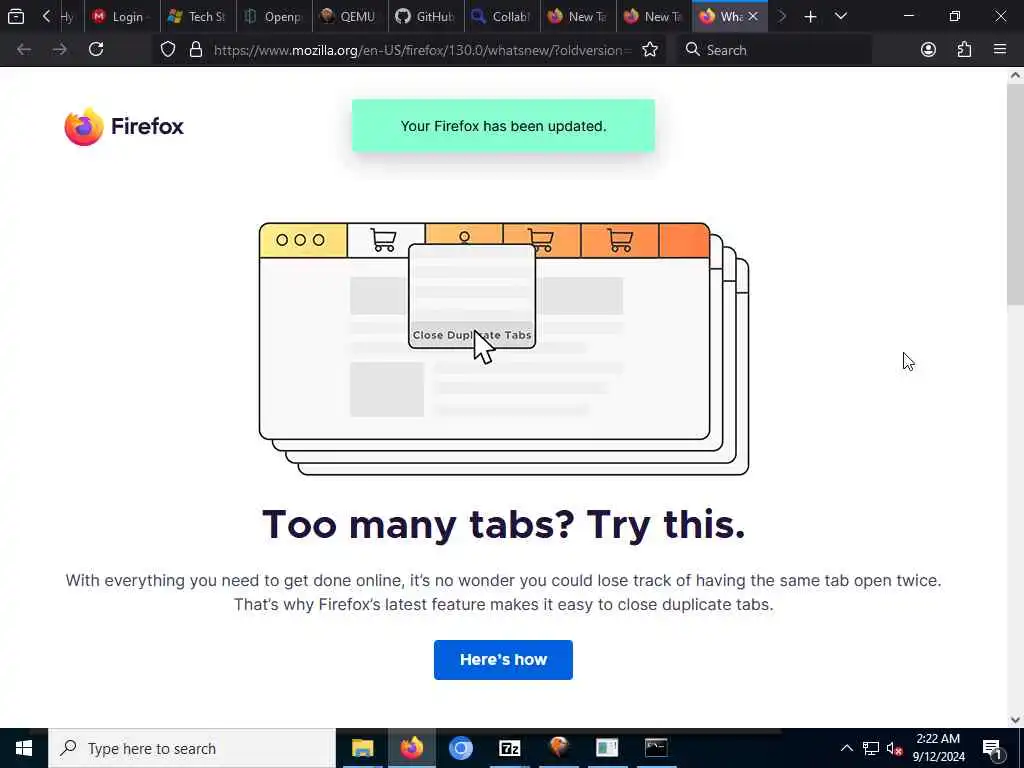Select the second New Tab tab next to What's New

(653, 16)
